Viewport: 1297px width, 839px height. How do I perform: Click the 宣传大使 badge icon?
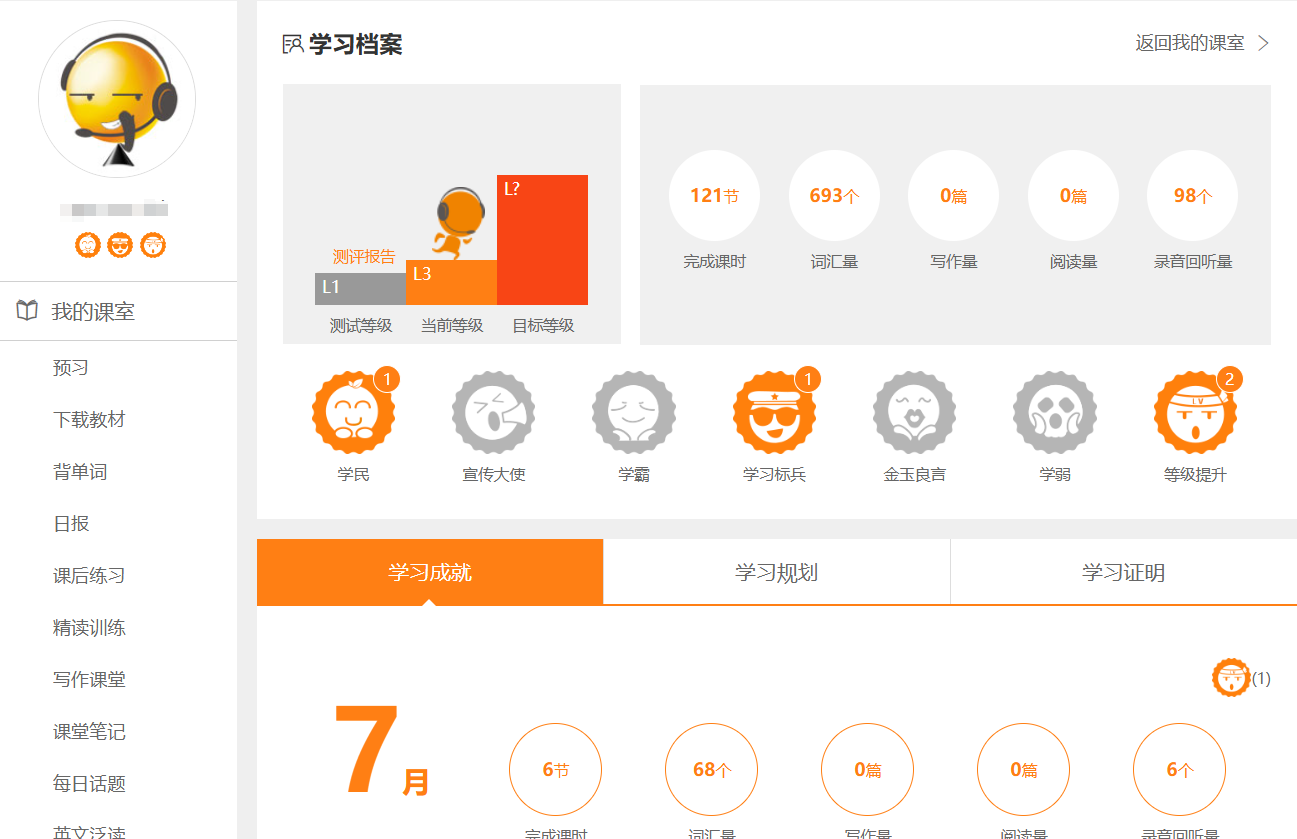pos(494,412)
